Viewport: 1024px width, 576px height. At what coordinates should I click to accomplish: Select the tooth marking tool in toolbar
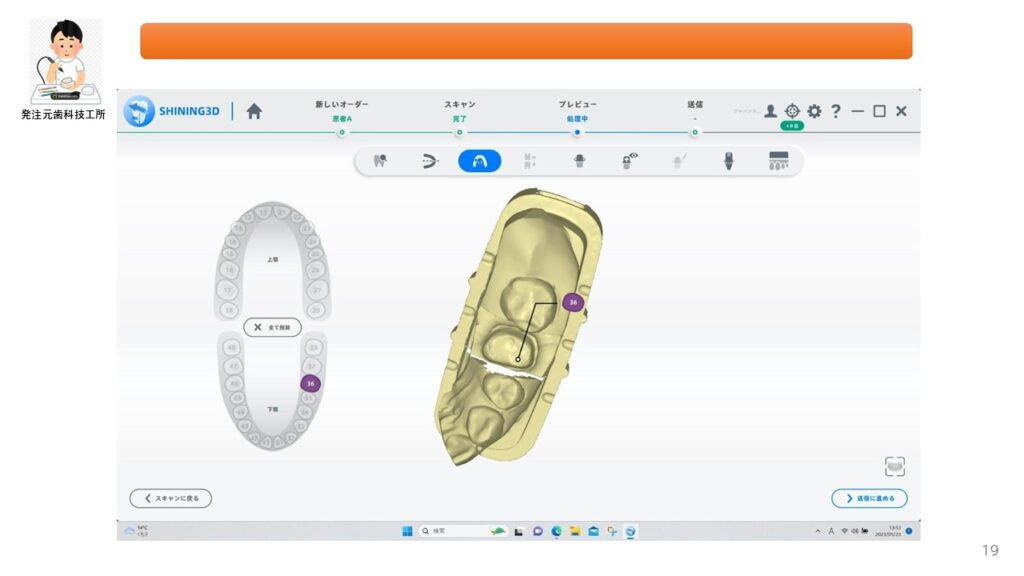click(380, 161)
